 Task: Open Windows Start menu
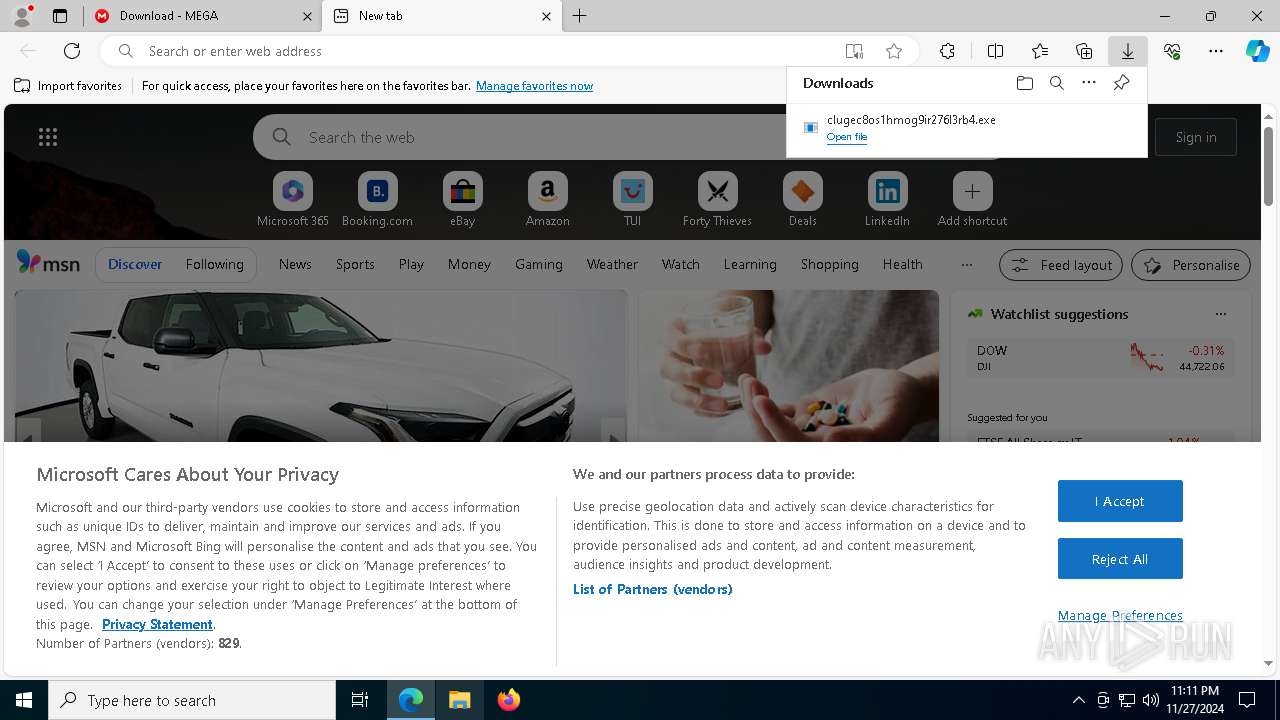coord(24,700)
